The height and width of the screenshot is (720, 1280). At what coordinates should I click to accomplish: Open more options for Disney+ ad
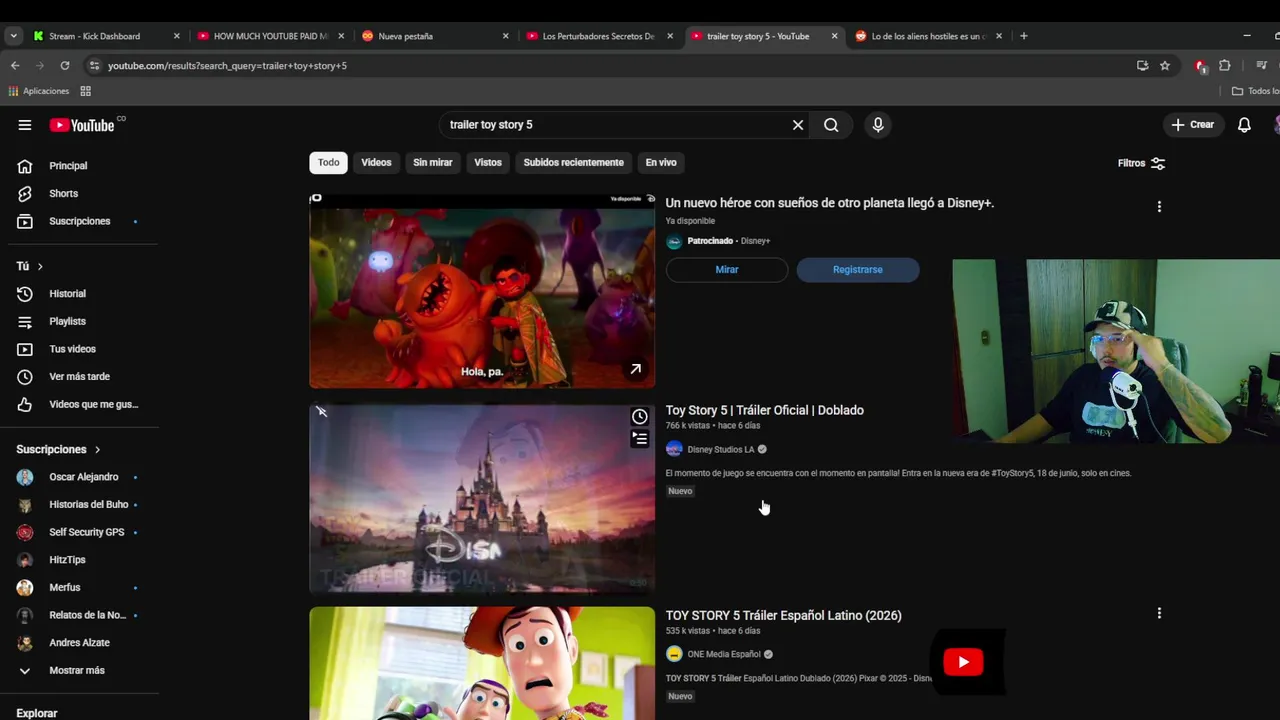click(1159, 207)
